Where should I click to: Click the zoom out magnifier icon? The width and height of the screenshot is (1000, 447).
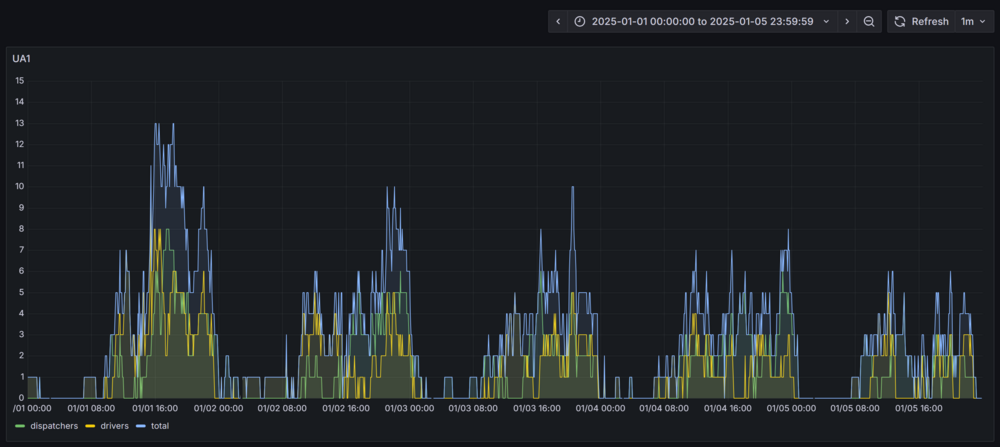click(x=869, y=21)
